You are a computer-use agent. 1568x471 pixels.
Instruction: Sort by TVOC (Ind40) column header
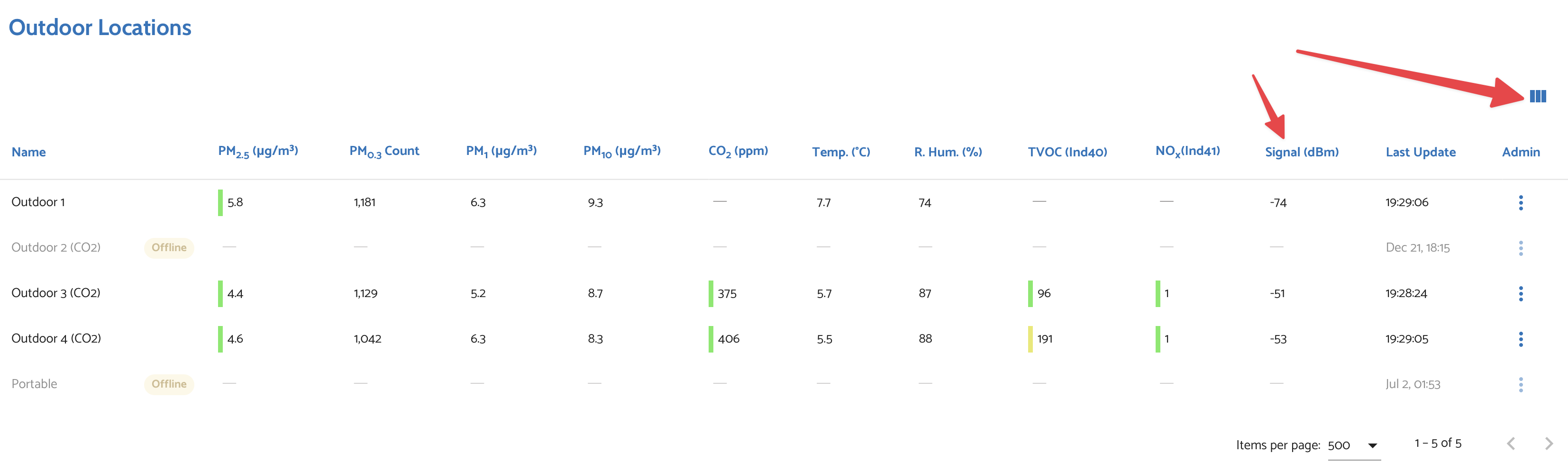point(1067,152)
